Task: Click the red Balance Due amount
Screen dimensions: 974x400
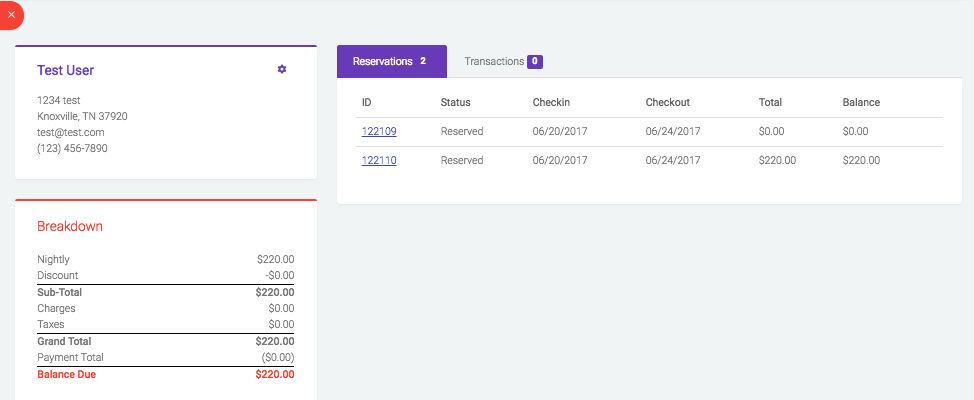Action: (x=275, y=375)
